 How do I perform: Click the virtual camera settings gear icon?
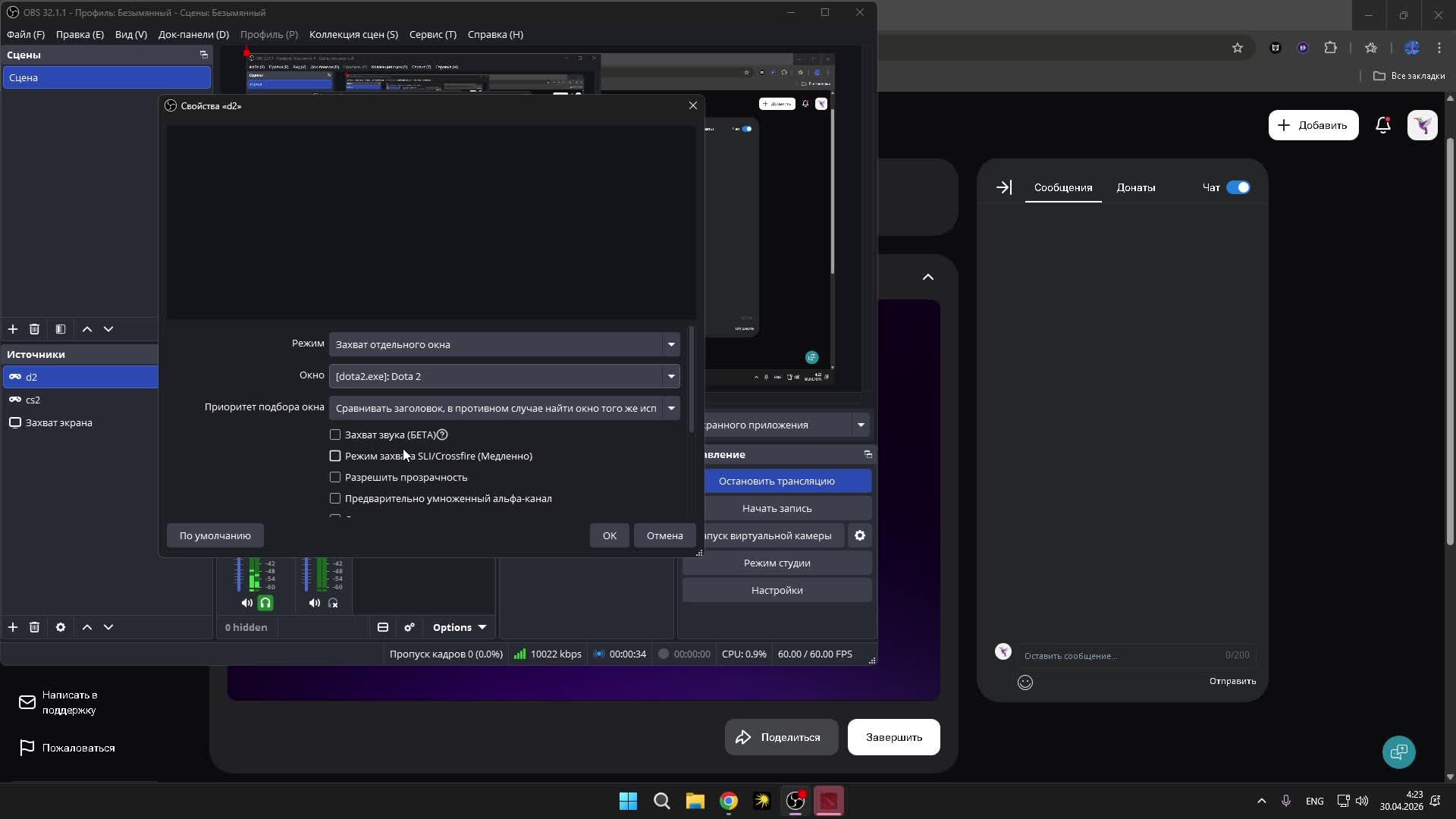pyautogui.click(x=859, y=535)
